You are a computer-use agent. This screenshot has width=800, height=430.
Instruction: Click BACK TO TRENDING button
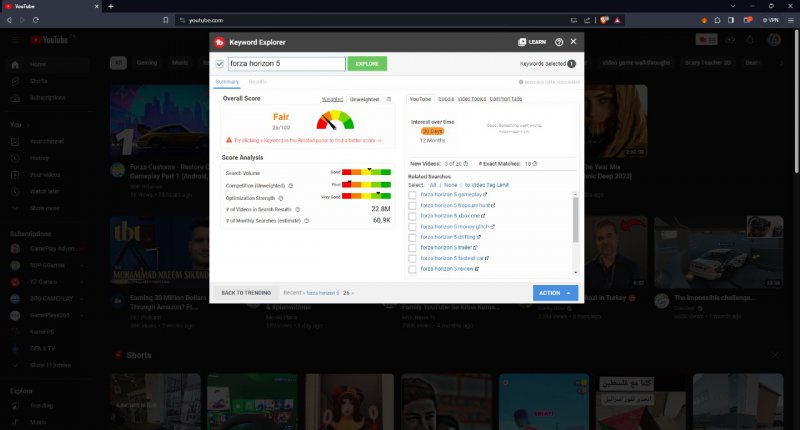click(244, 293)
